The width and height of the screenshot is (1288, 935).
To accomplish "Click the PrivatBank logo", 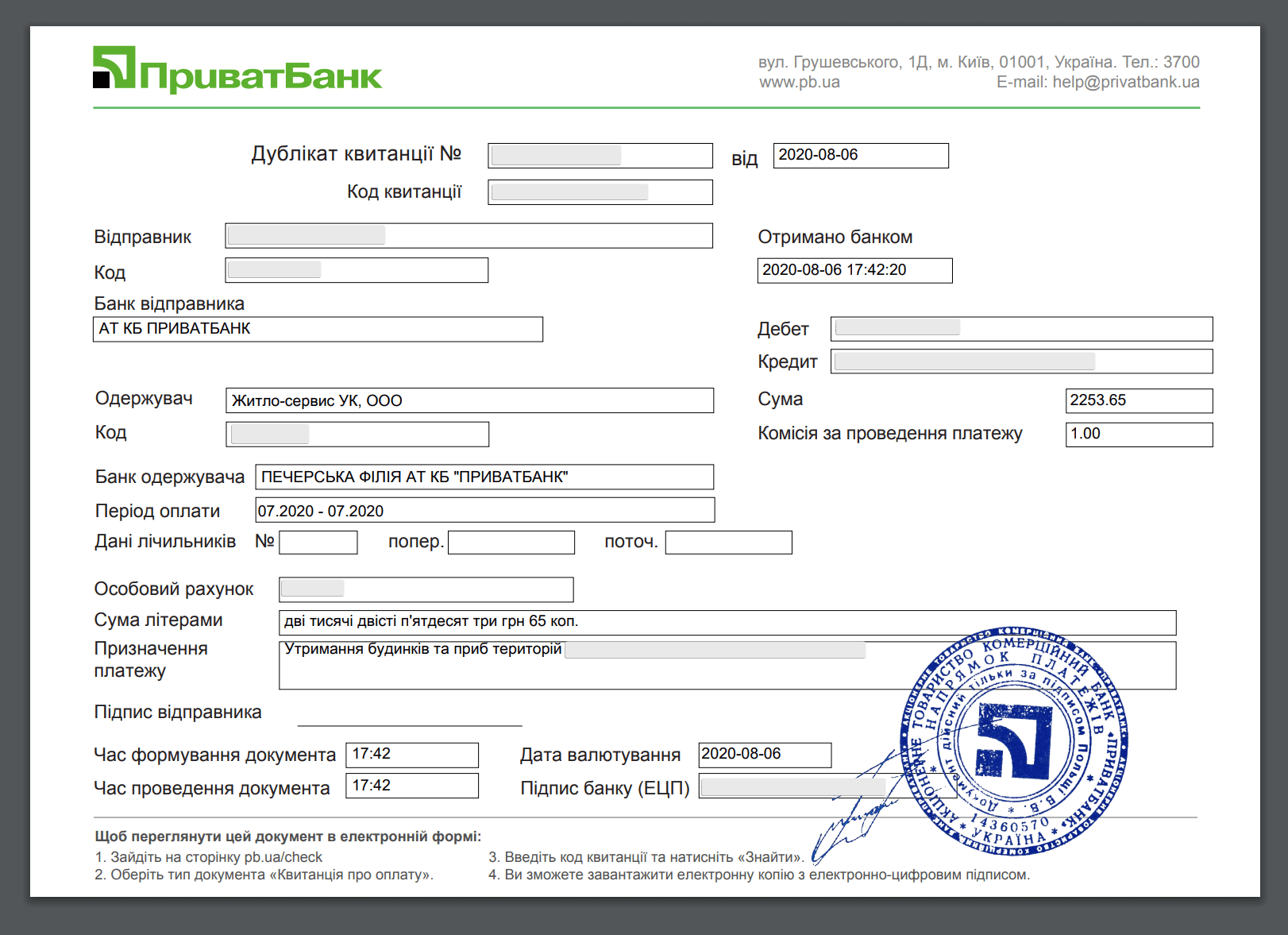I will click(237, 69).
